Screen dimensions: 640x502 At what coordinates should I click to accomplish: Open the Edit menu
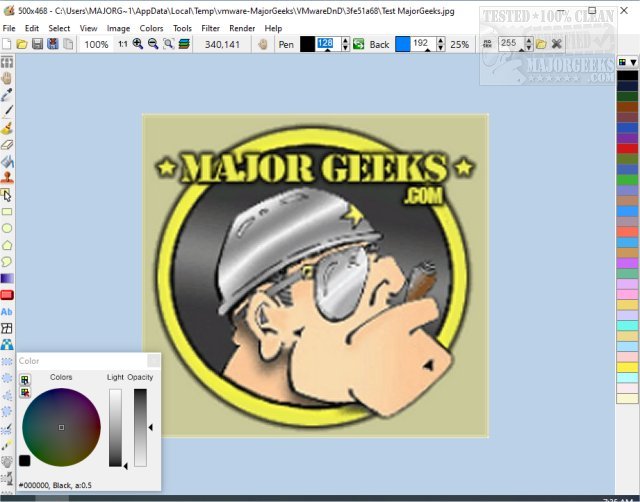(x=32, y=28)
